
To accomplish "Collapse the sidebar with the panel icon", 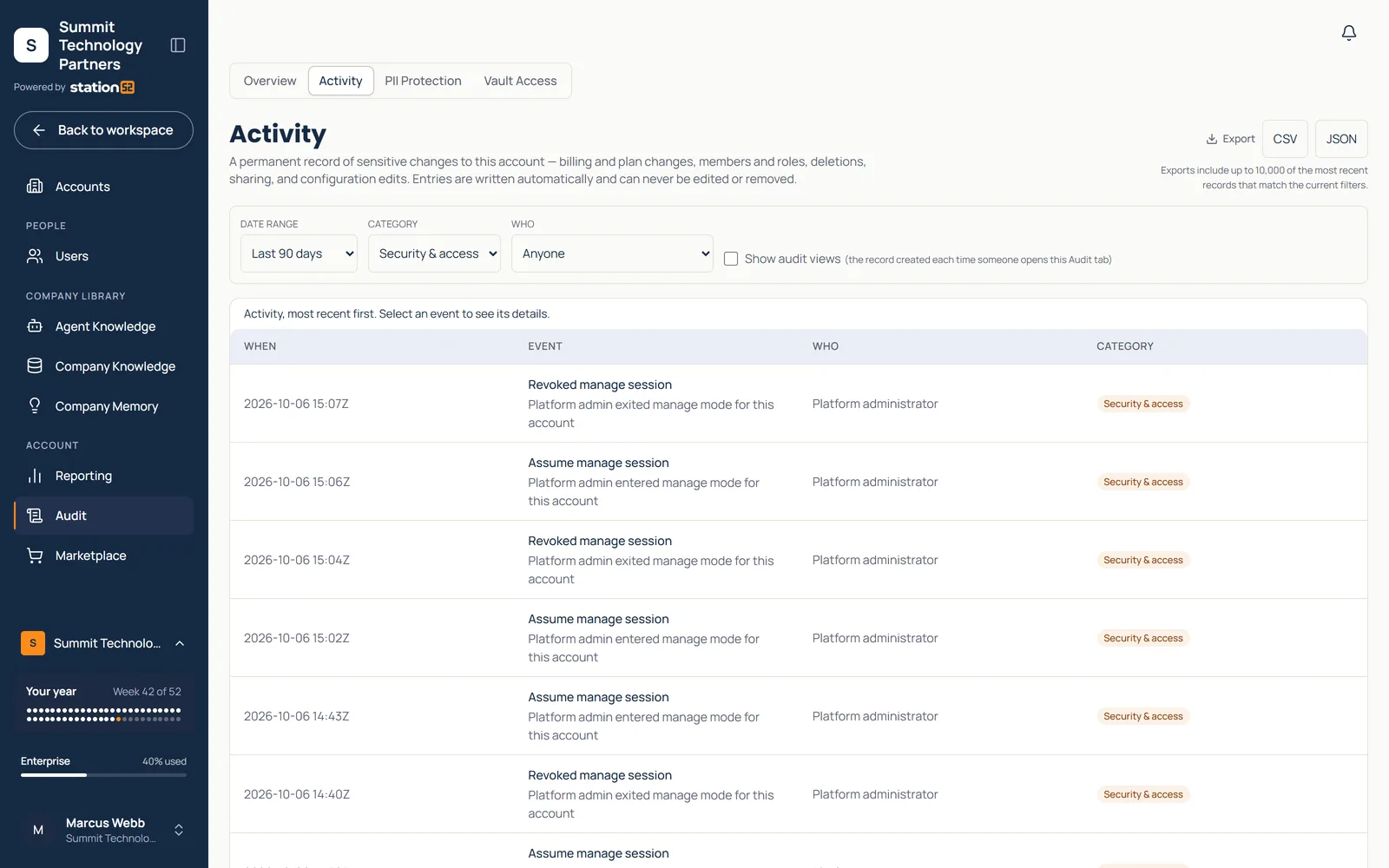I will [x=178, y=45].
